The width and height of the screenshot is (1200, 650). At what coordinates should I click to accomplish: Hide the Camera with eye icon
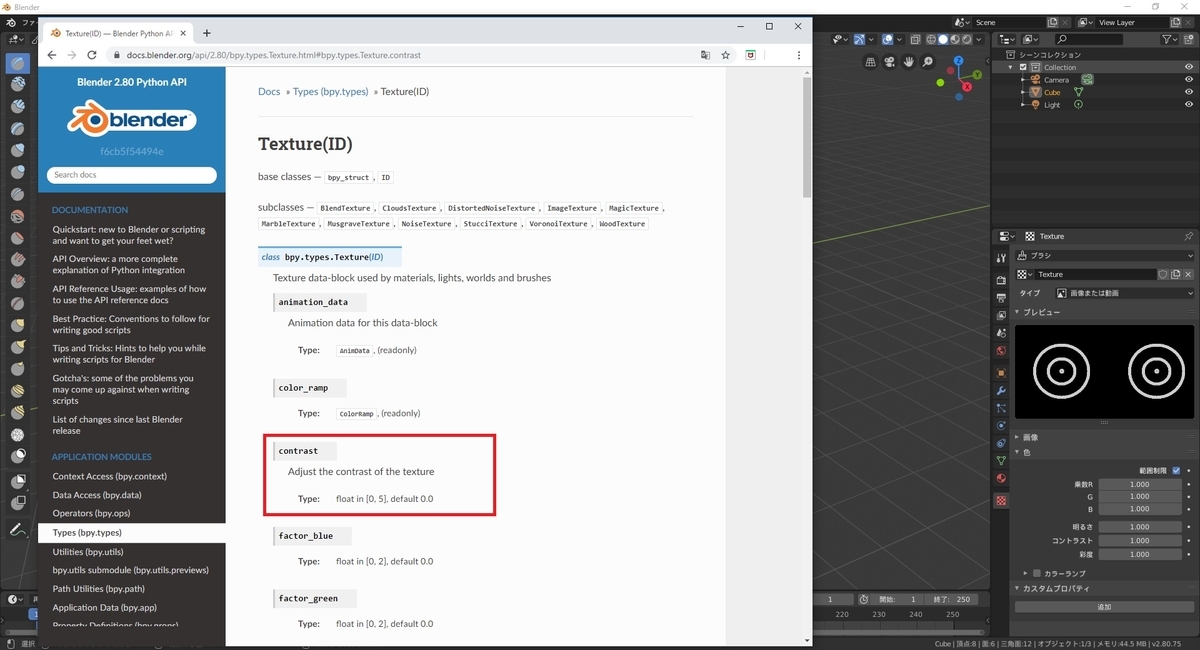coord(1189,79)
